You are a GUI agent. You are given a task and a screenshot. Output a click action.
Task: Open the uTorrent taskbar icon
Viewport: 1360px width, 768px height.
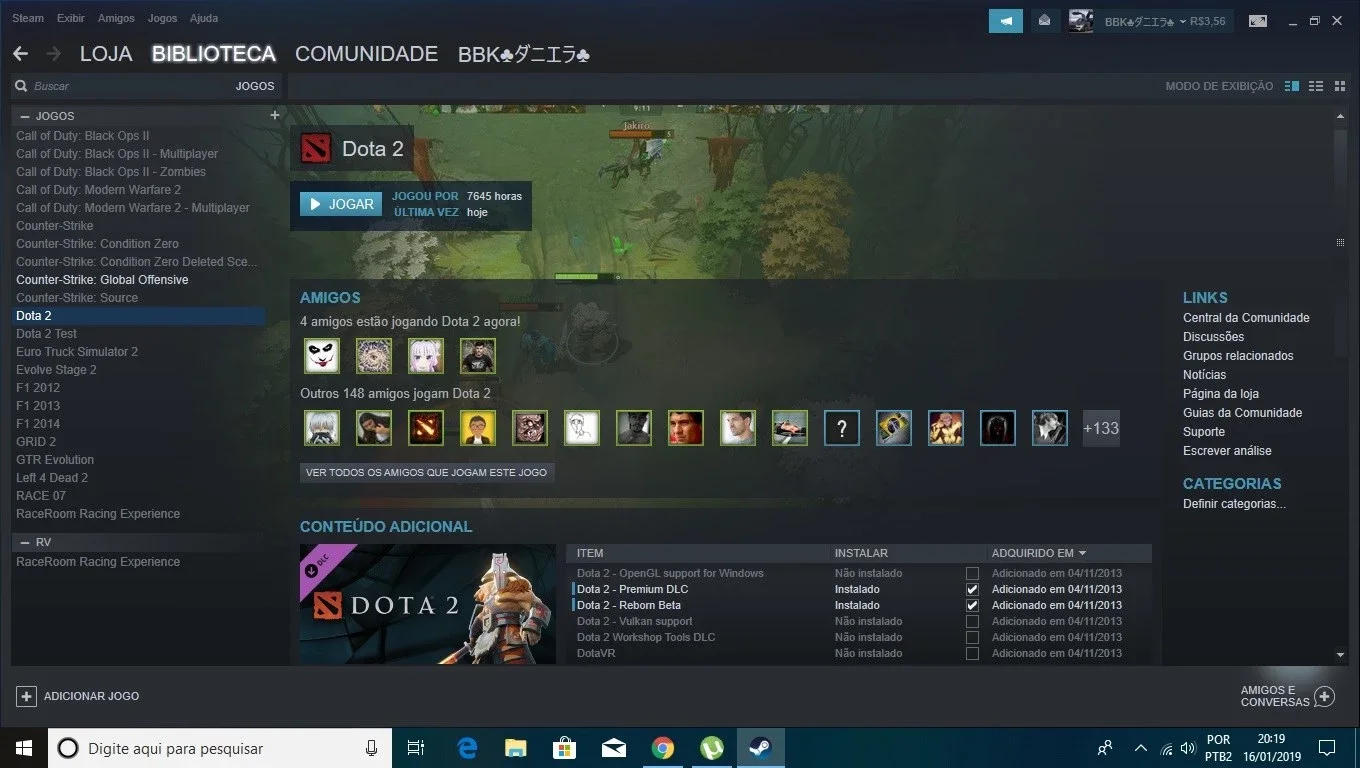(711, 748)
